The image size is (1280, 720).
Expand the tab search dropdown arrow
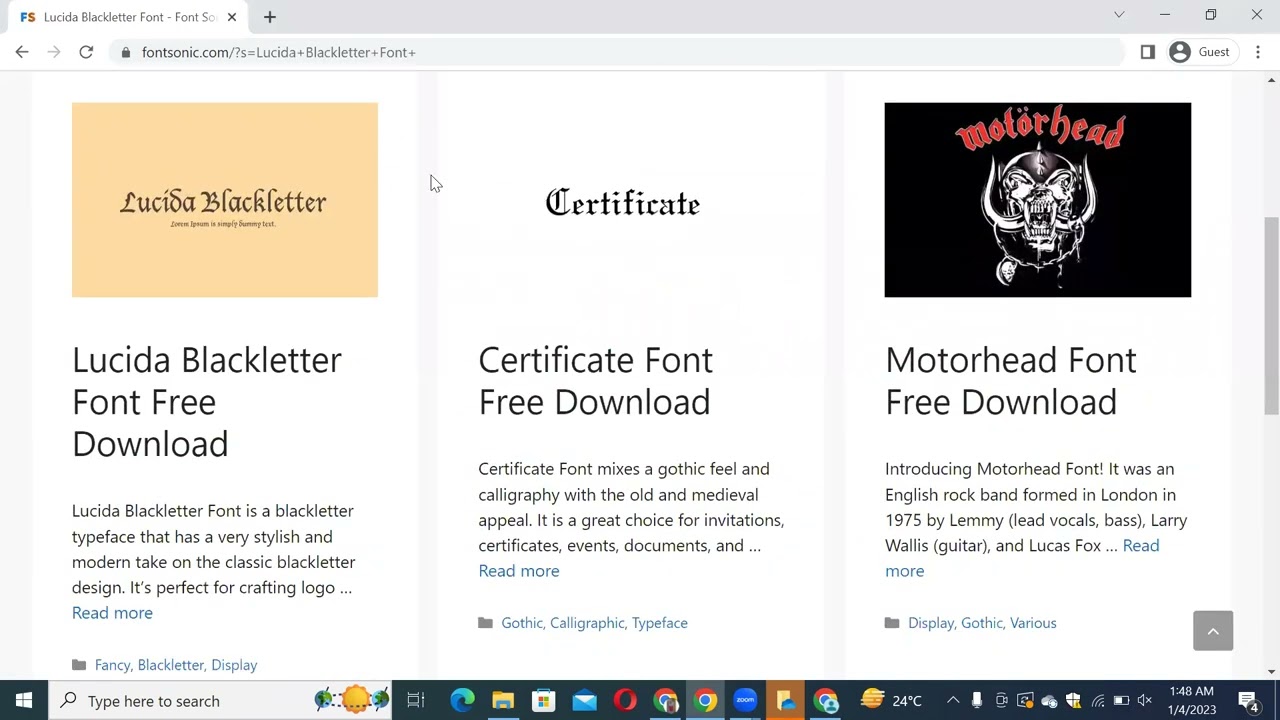point(1119,15)
